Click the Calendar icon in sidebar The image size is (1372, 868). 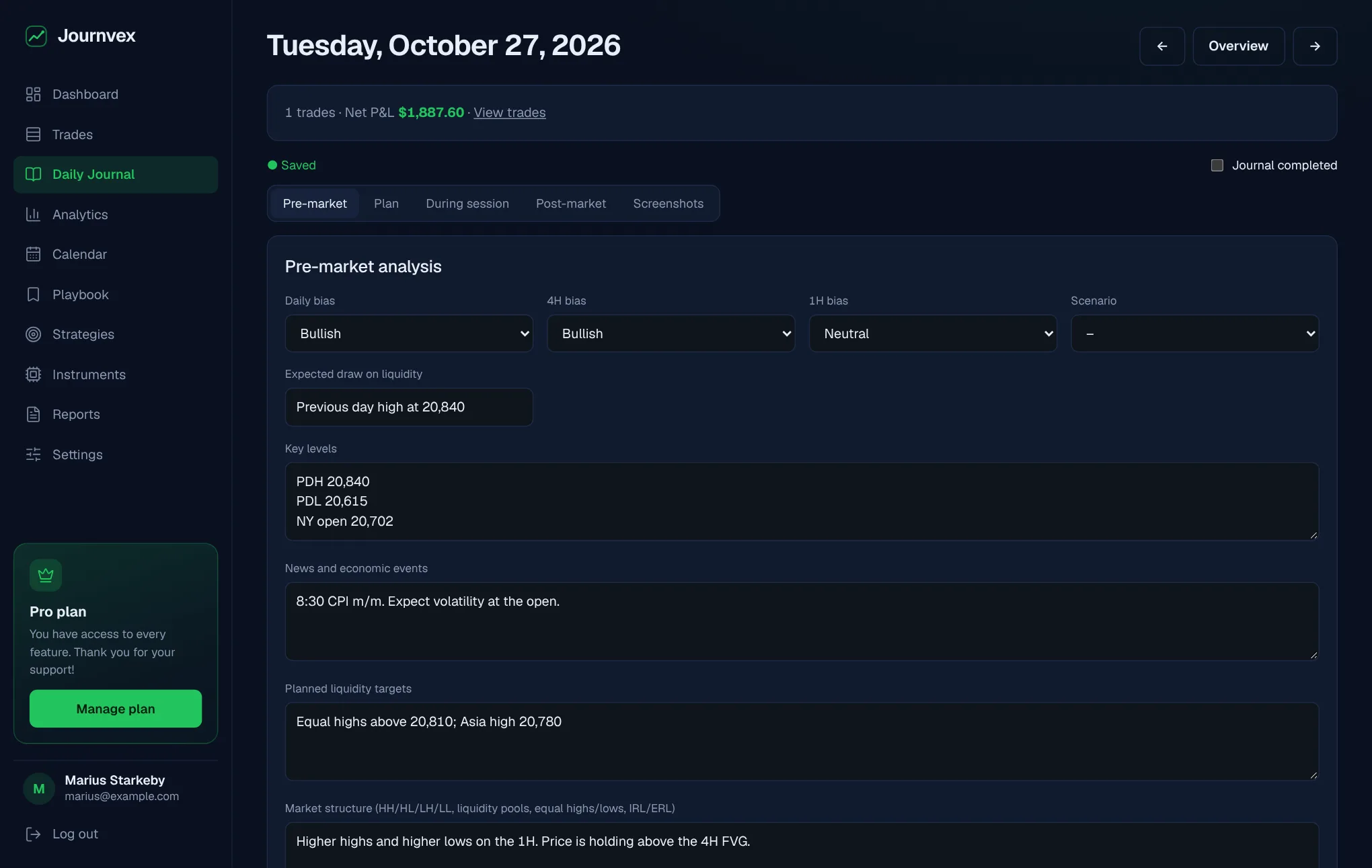(33, 254)
